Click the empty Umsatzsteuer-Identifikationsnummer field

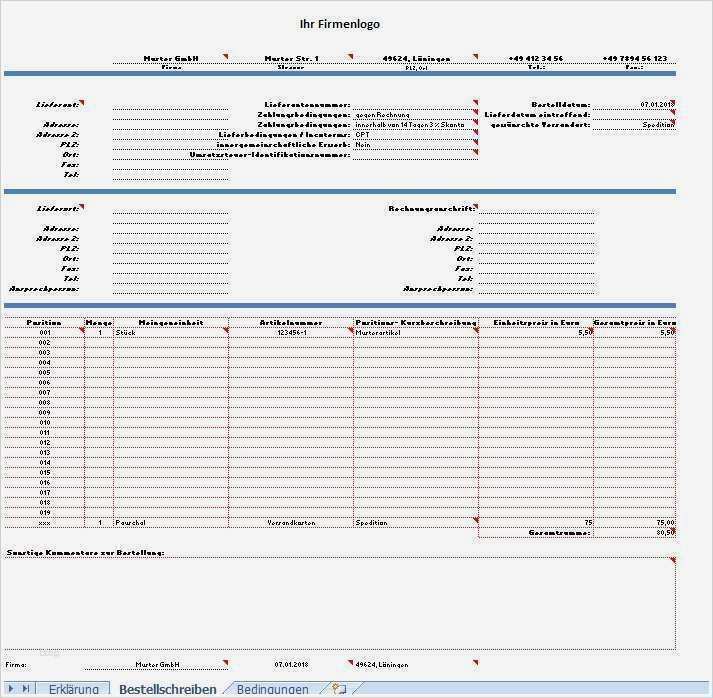(x=415, y=155)
